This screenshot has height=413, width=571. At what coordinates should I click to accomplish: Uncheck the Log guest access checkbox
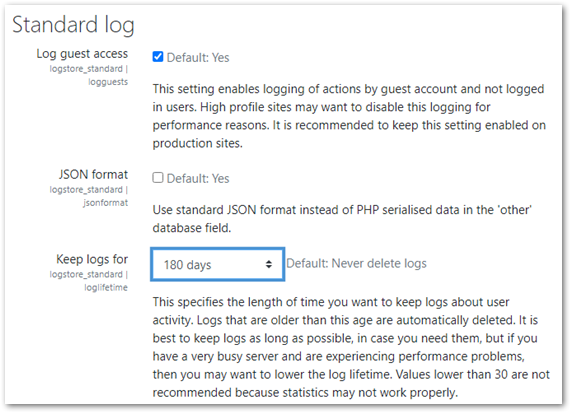(x=158, y=57)
